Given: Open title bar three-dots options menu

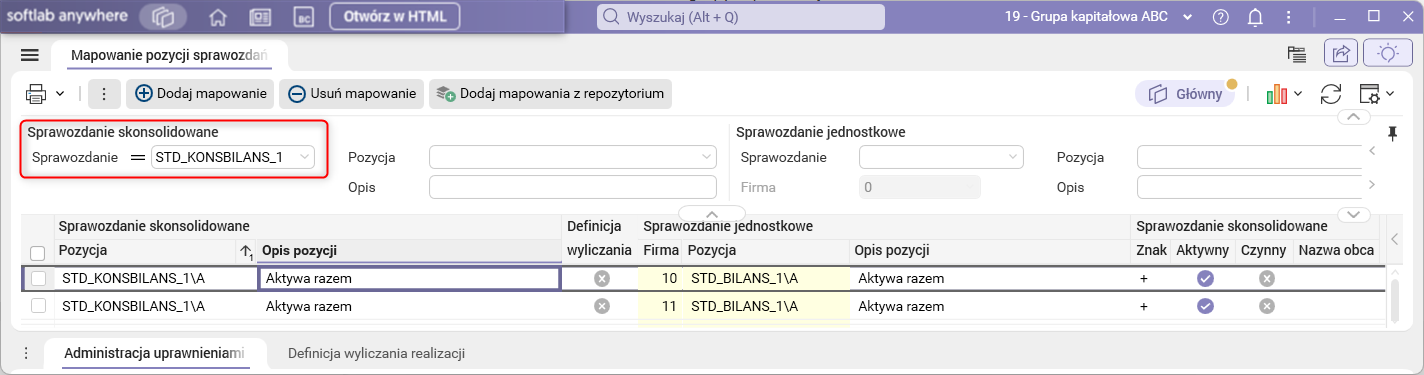Looking at the screenshot, I should tap(1289, 17).
